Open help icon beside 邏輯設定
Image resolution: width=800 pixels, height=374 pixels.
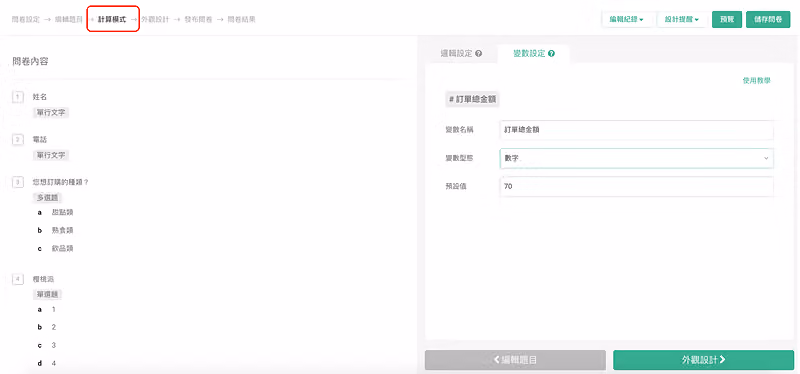point(478,54)
